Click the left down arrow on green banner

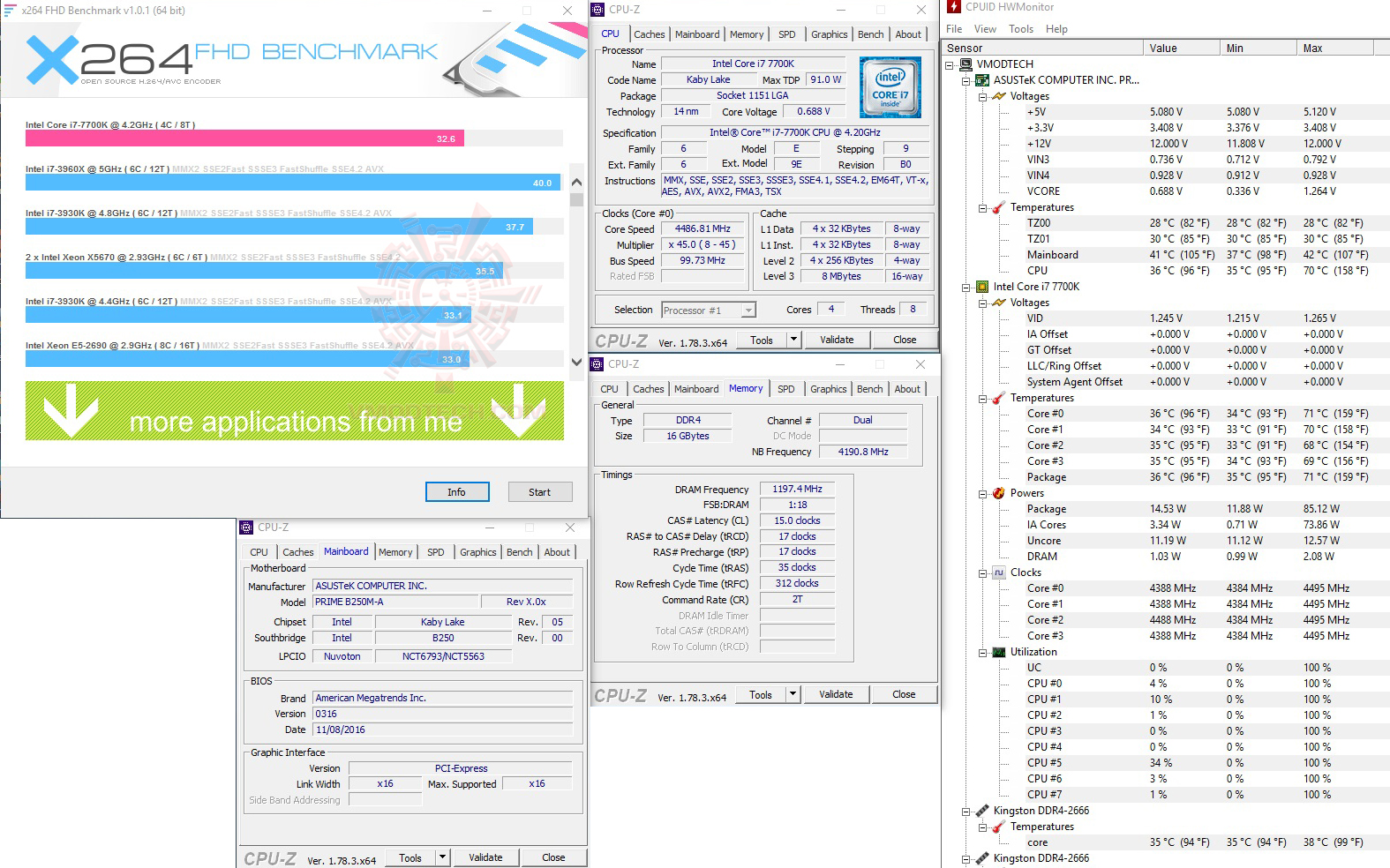[71, 413]
